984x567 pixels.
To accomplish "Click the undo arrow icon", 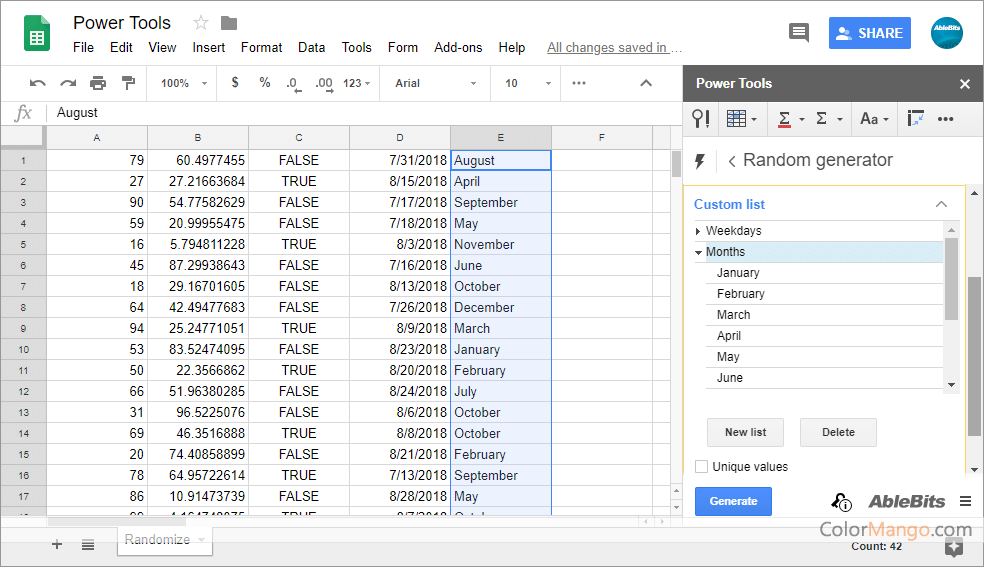I will [38, 83].
